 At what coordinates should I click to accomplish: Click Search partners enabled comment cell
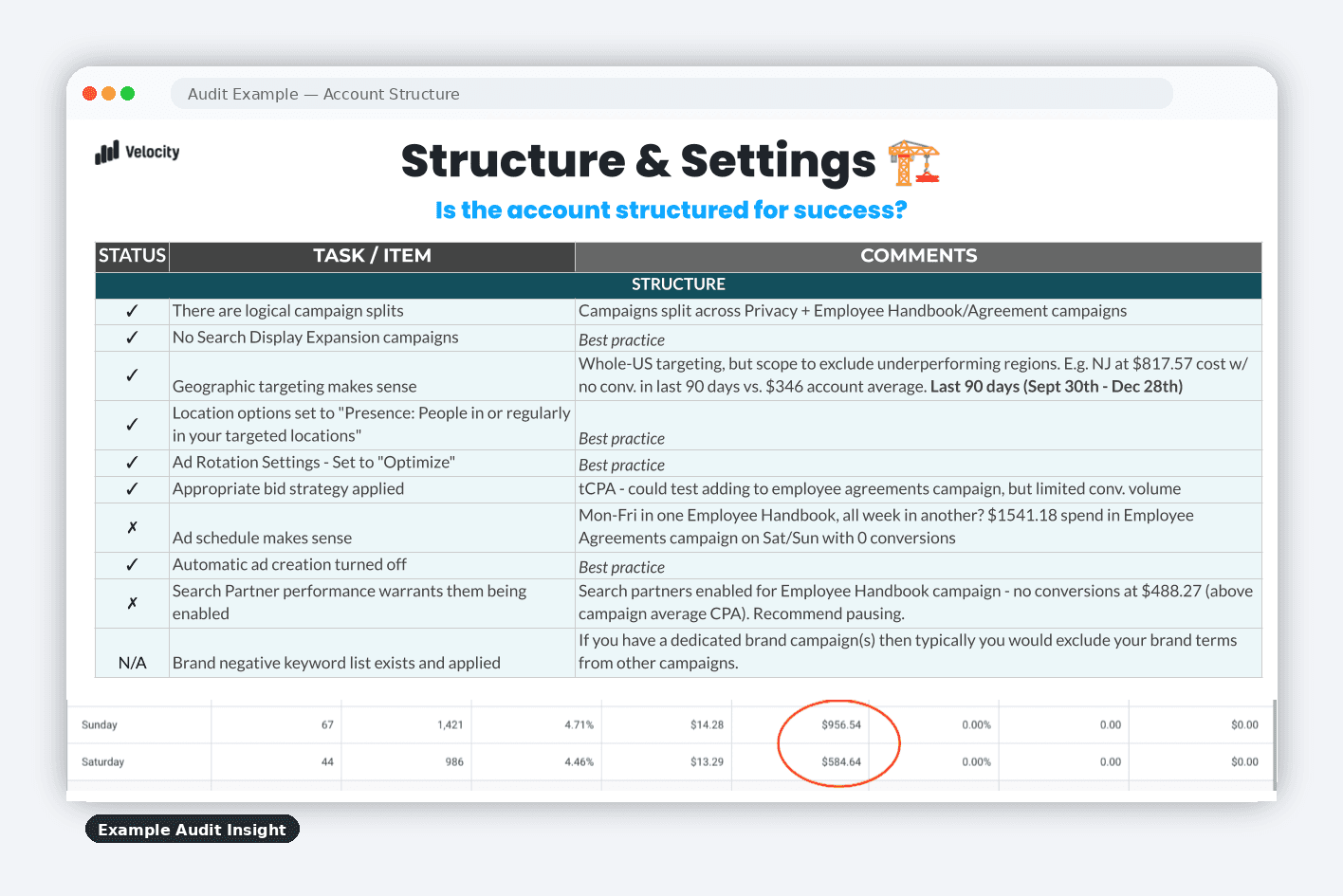pos(918,603)
